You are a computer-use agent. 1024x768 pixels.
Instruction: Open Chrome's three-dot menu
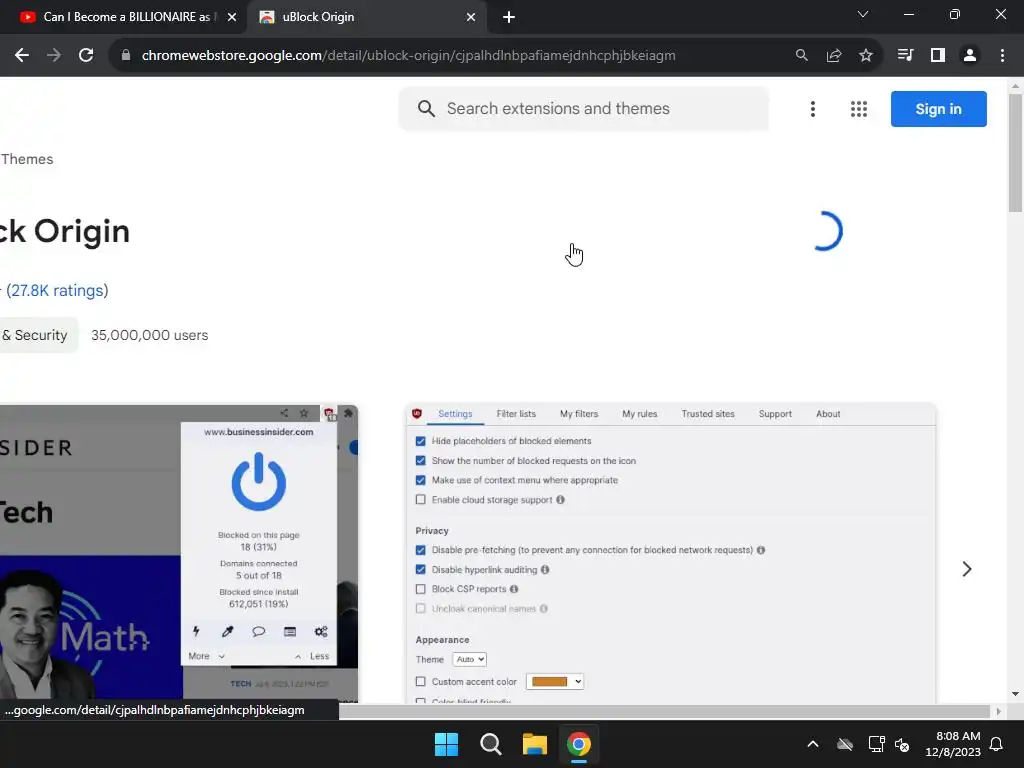point(1002,56)
